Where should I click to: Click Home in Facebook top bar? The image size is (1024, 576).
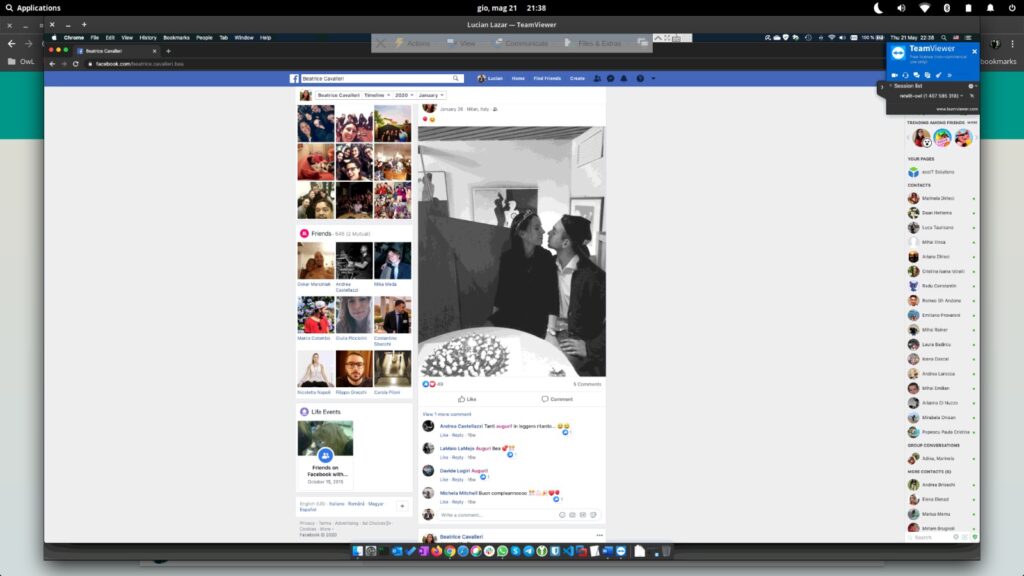[x=518, y=78]
